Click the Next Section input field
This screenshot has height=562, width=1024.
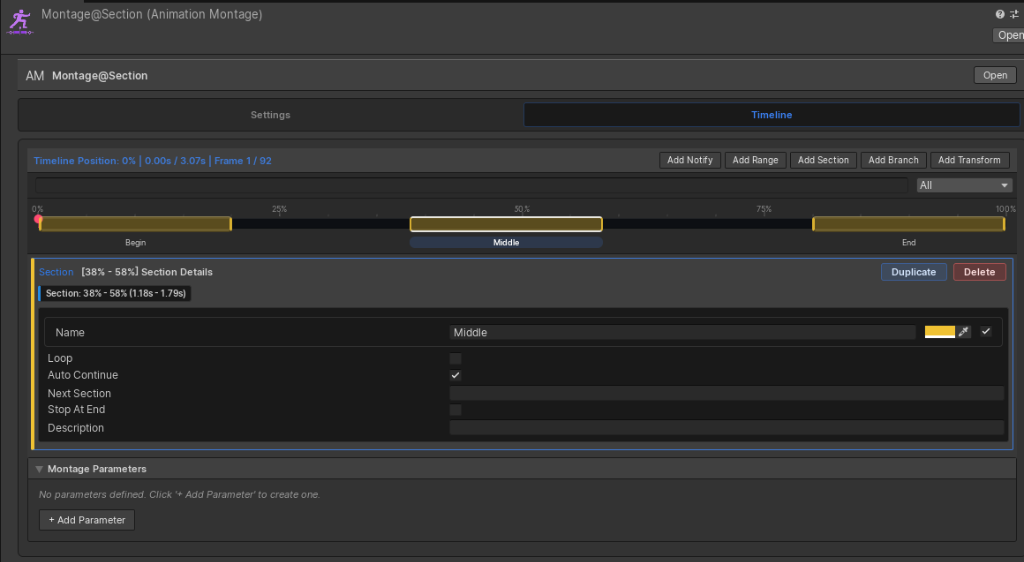pyautogui.click(x=726, y=393)
